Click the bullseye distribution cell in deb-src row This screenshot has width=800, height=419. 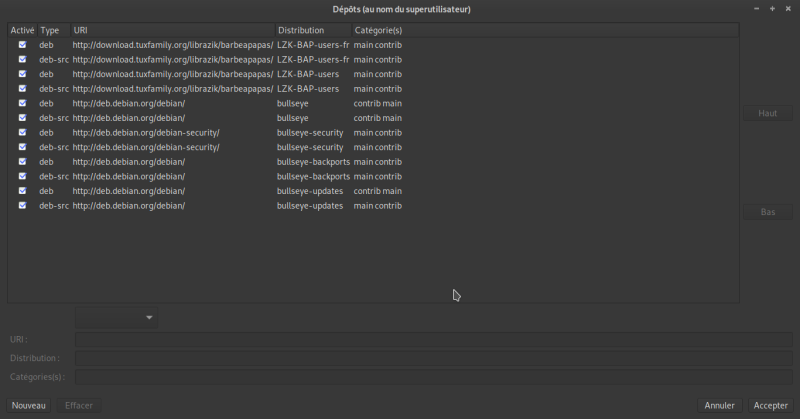pyautogui.click(x=292, y=118)
